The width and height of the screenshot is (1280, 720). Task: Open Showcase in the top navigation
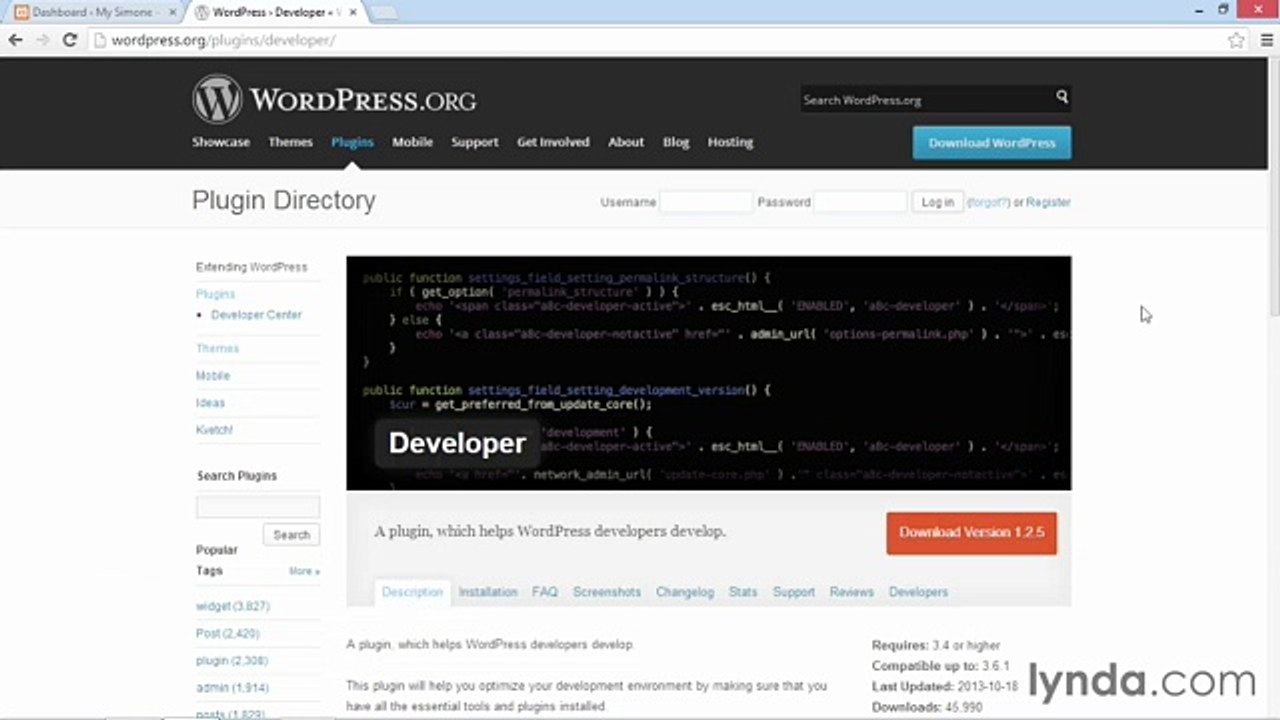pyautogui.click(x=221, y=142)
